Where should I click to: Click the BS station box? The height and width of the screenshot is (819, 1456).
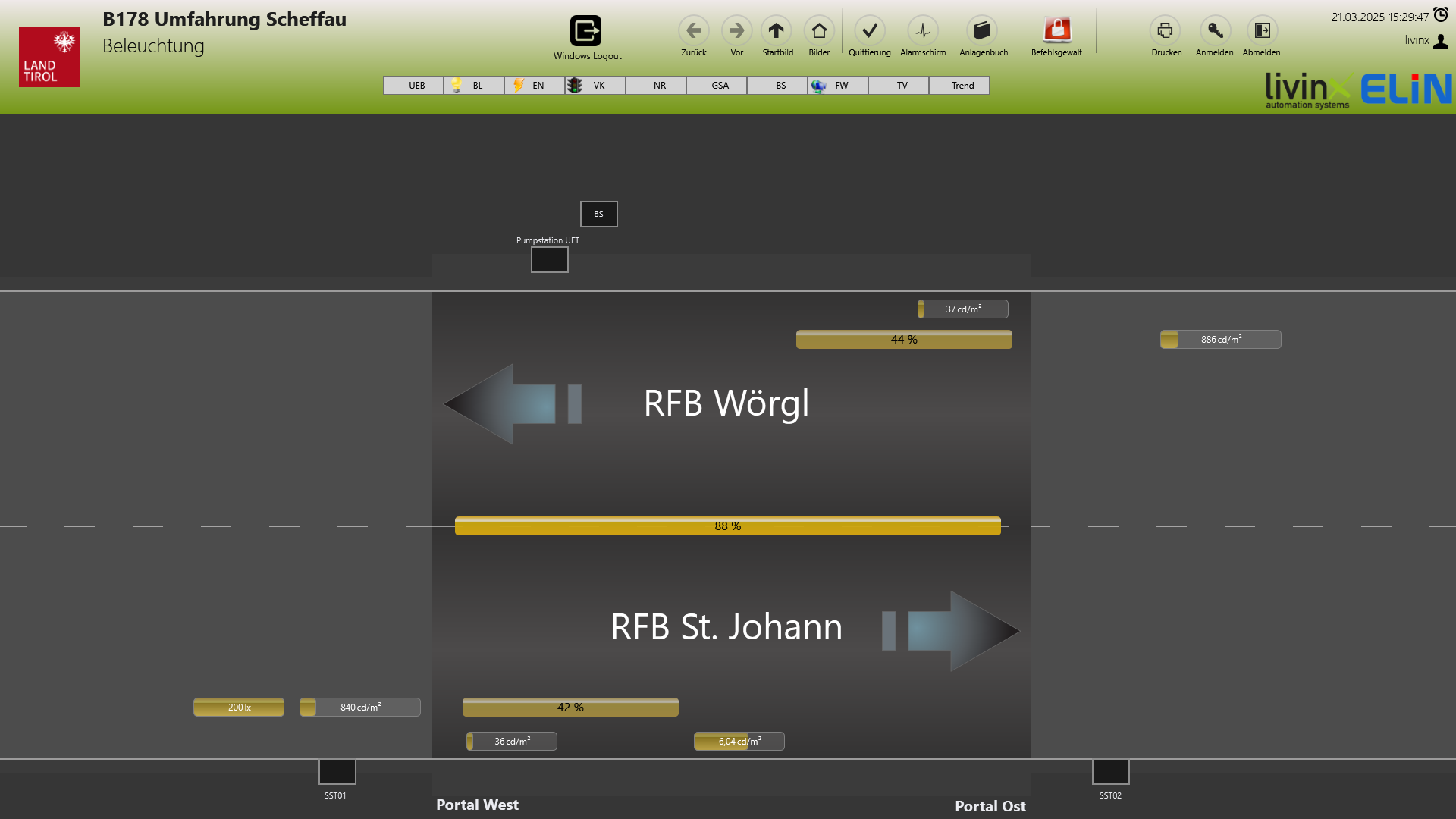[x=598, y=214]
